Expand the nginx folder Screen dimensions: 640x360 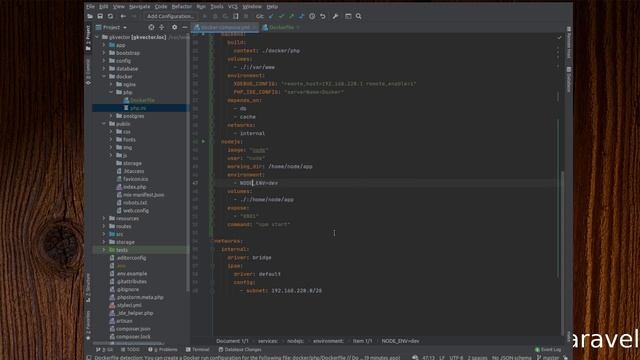(x=111, y=84)
